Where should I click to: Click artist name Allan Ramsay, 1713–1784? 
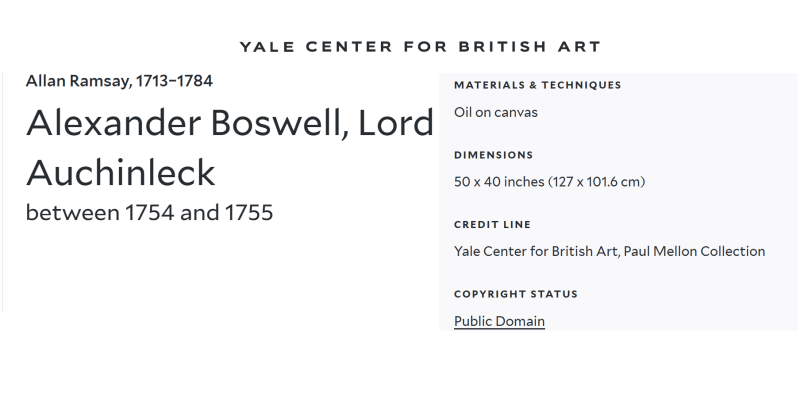click(x=119, y=81)
